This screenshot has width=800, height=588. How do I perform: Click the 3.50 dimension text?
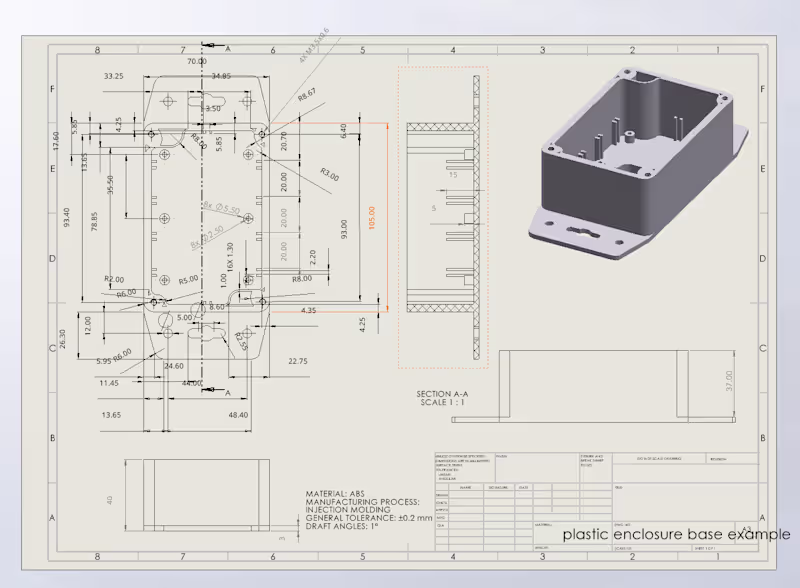213,108
